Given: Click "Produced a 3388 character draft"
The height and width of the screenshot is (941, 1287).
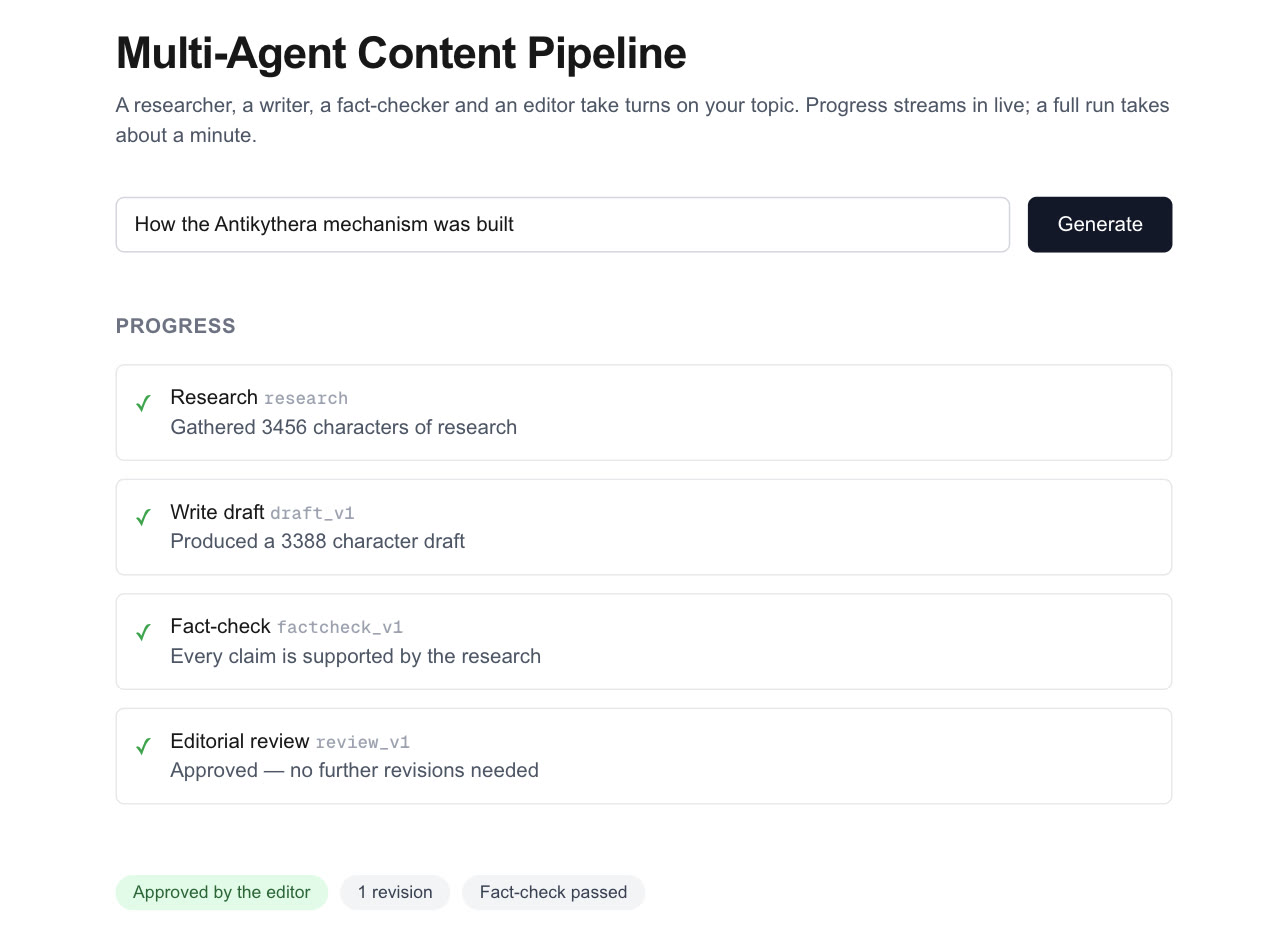Looking at the screenshot, I should 318,541.
